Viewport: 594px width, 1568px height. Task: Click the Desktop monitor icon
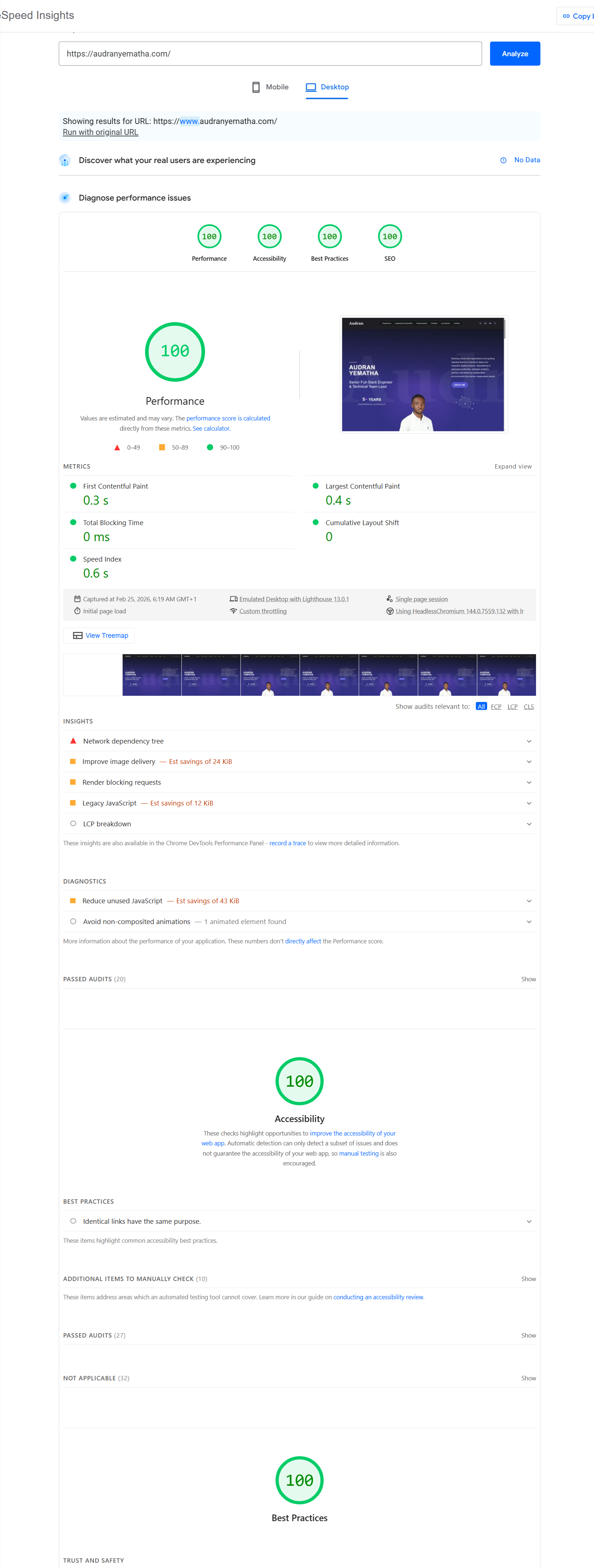(x=311, y=87)
